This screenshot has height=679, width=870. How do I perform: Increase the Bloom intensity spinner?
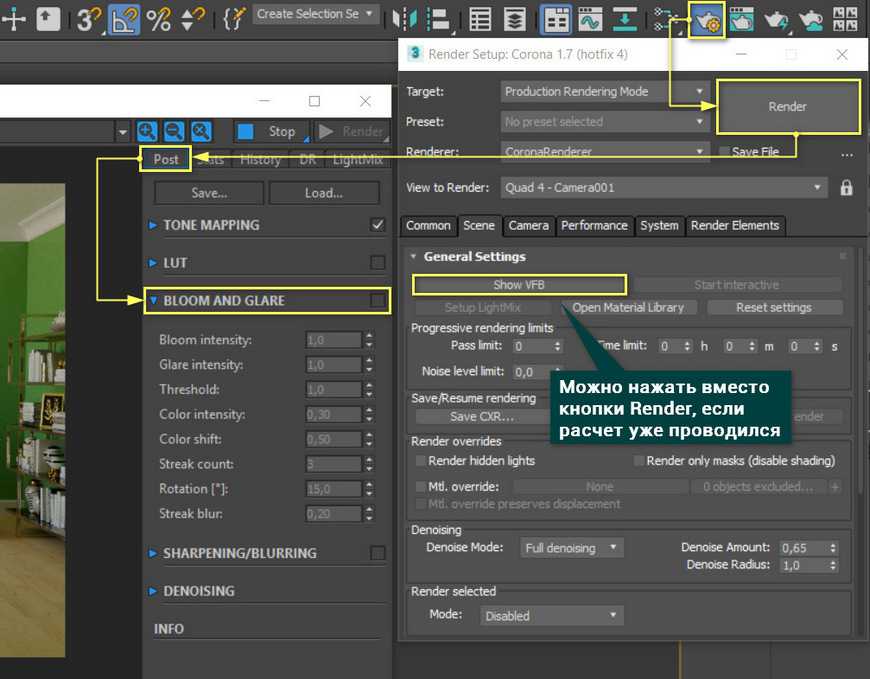point(369,336)
